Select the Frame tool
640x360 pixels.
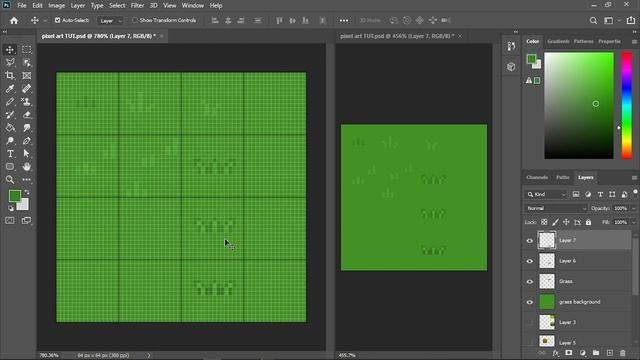coord(27,76)
